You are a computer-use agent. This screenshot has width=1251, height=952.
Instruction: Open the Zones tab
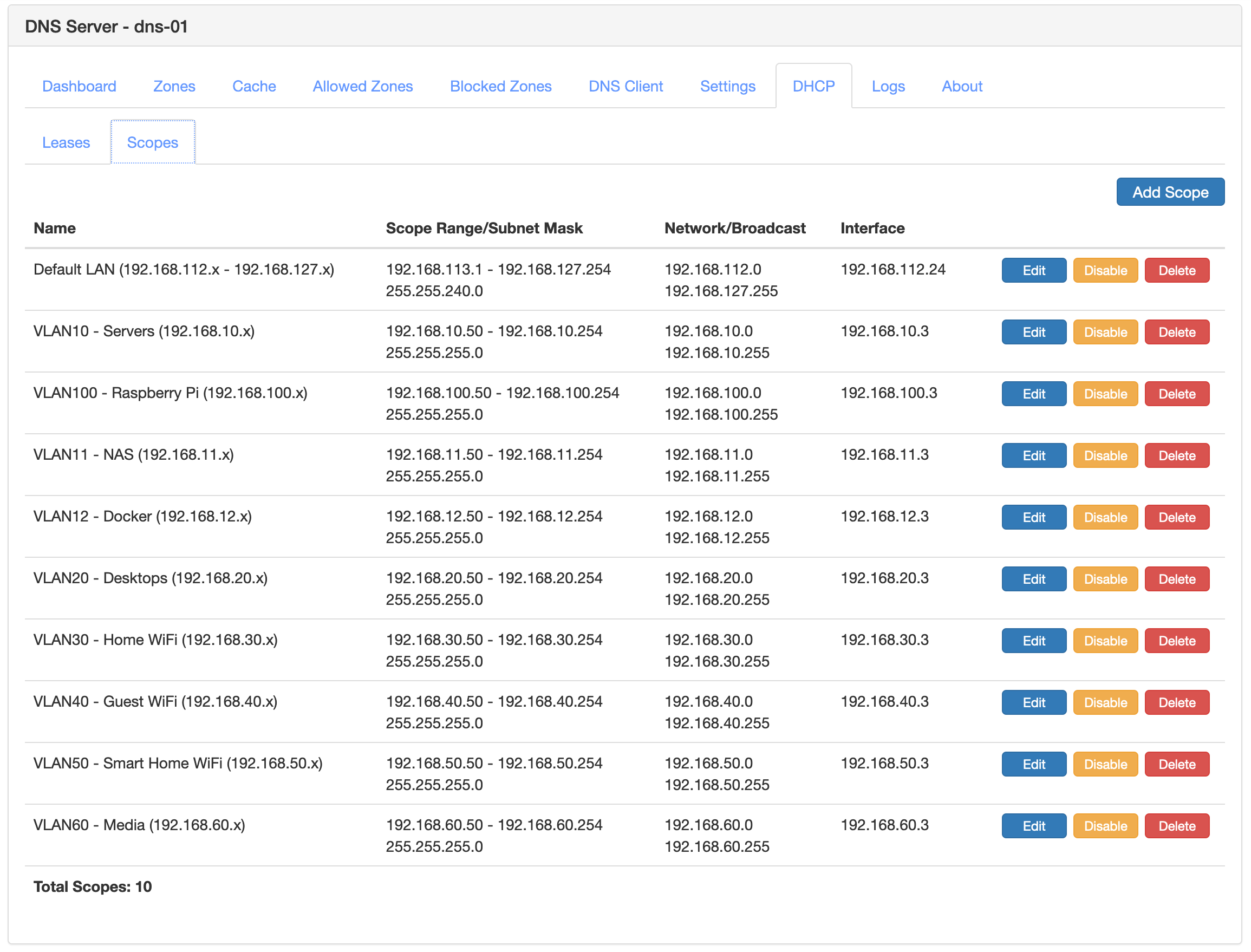173,86
